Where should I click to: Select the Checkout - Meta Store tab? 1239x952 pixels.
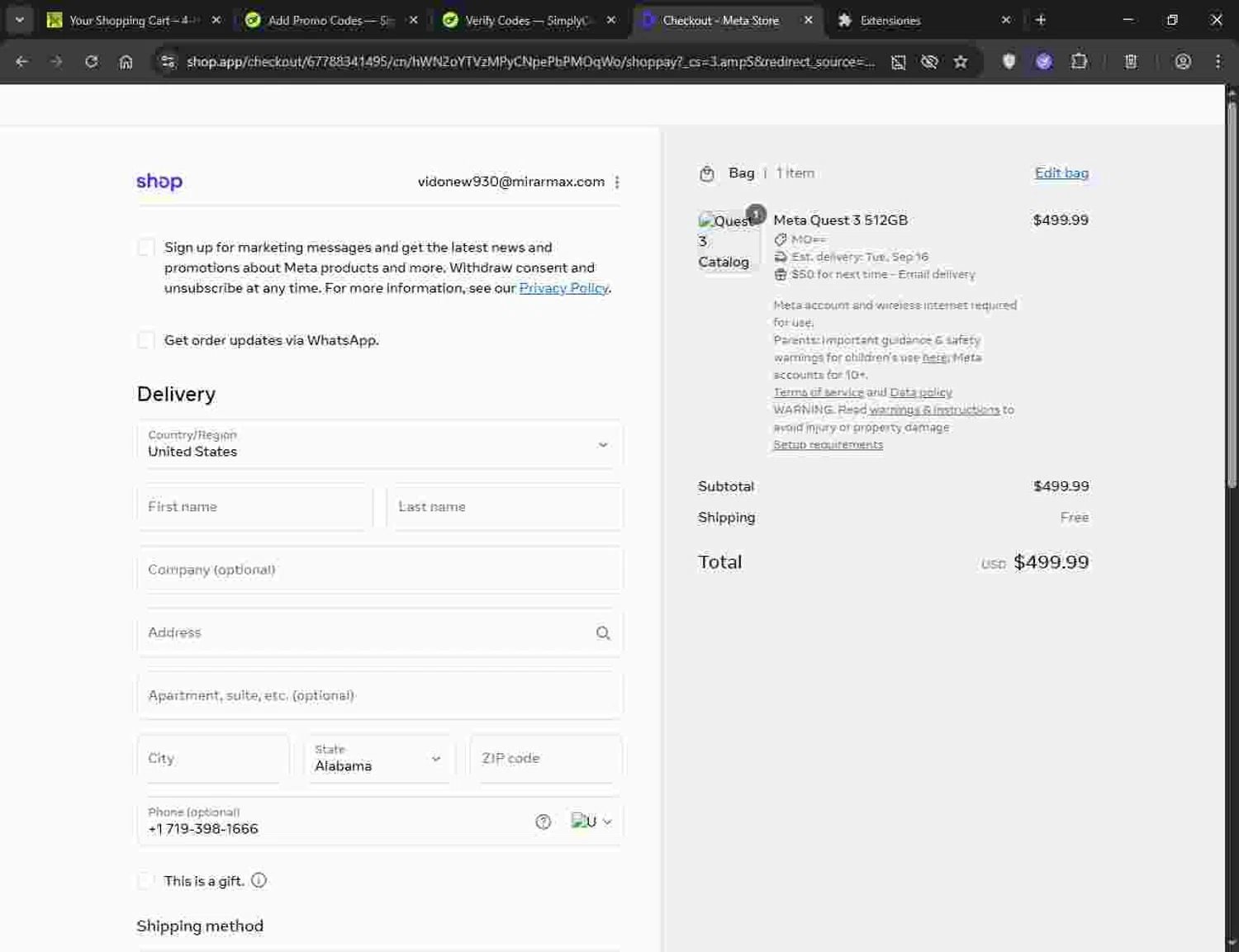coord(720,20)
